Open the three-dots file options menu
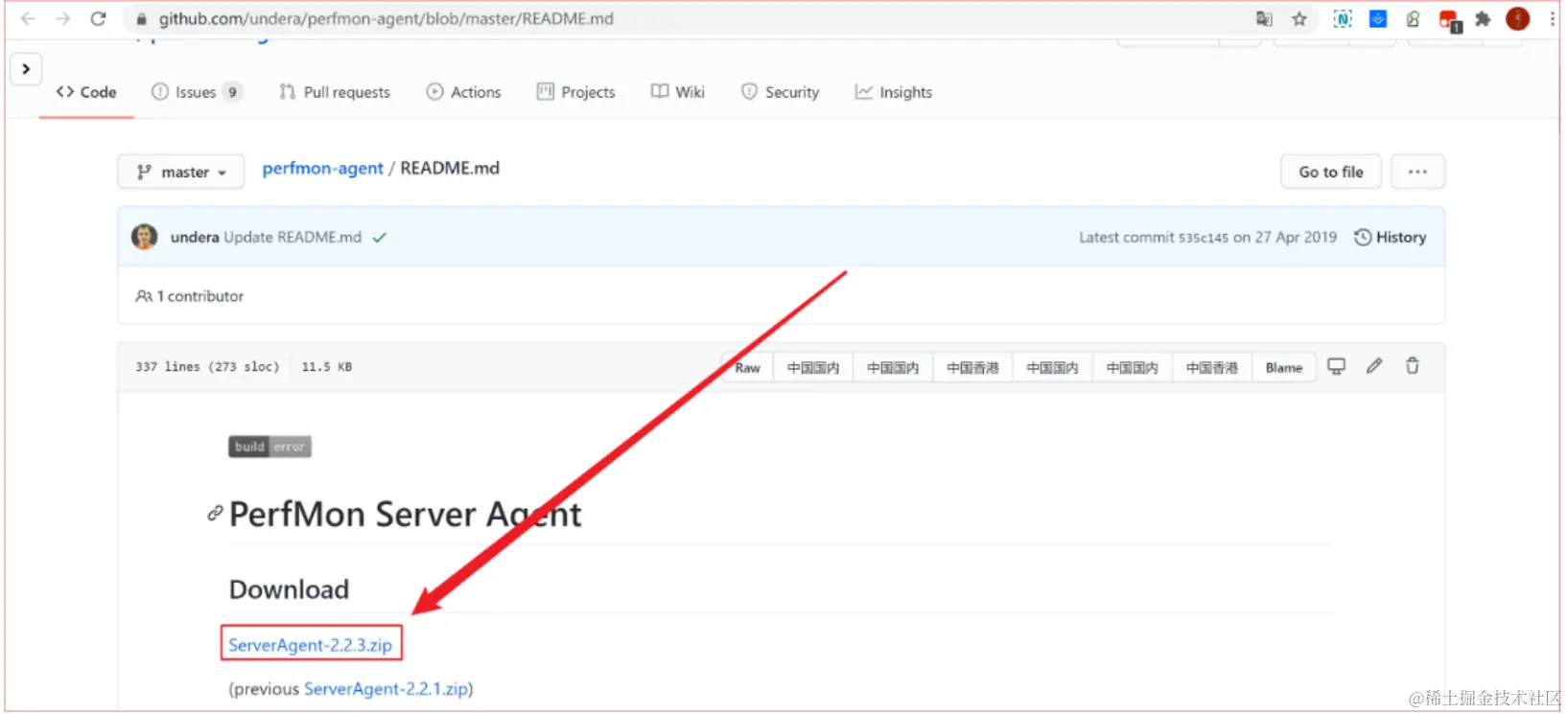The height and width of the screenshot is (714, 1568). (1417, 172)
